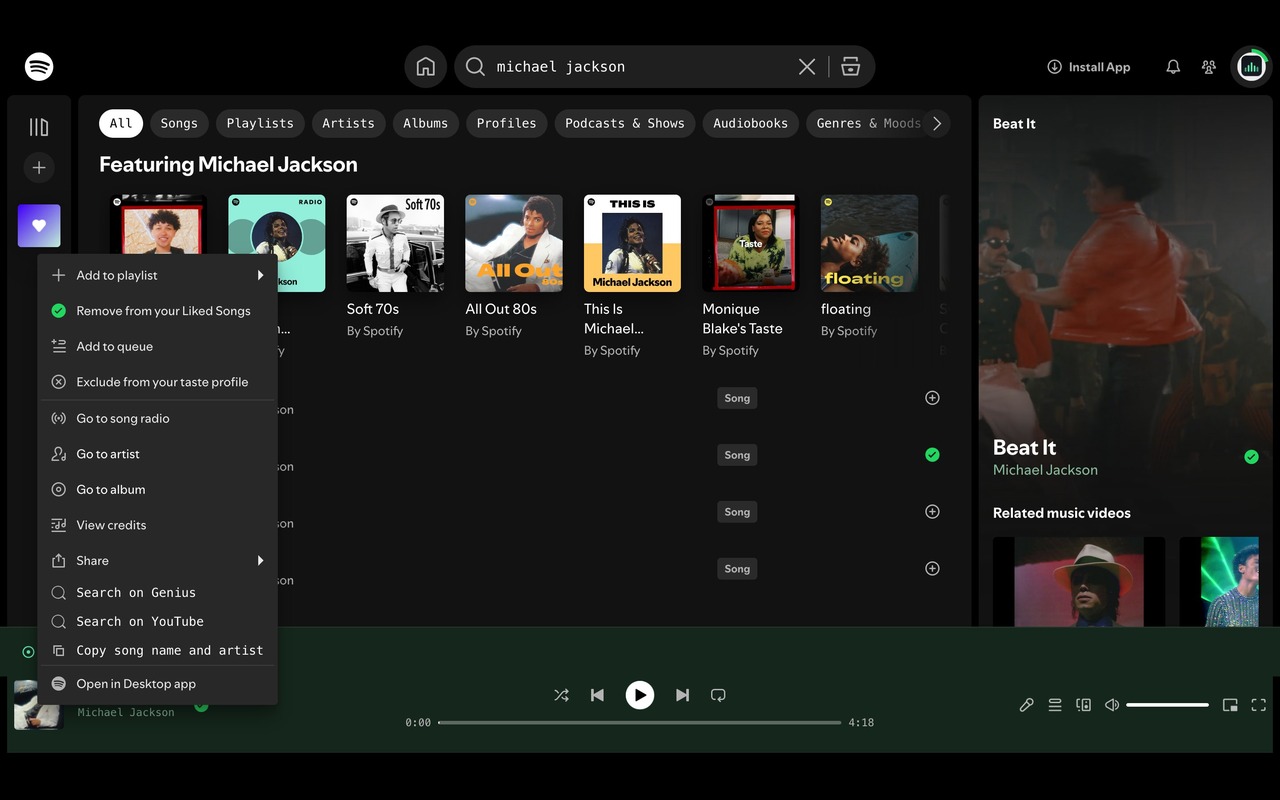Choose View credits

[157, 525]
